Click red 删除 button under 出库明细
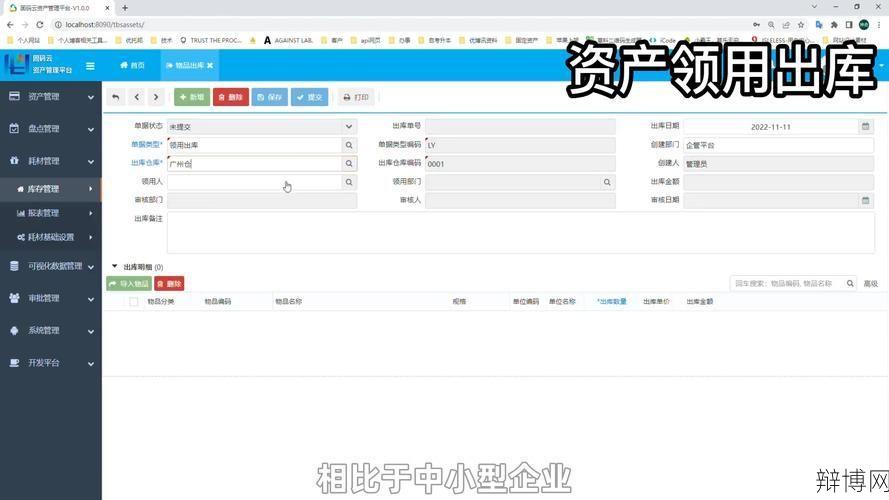 [170, 283]
